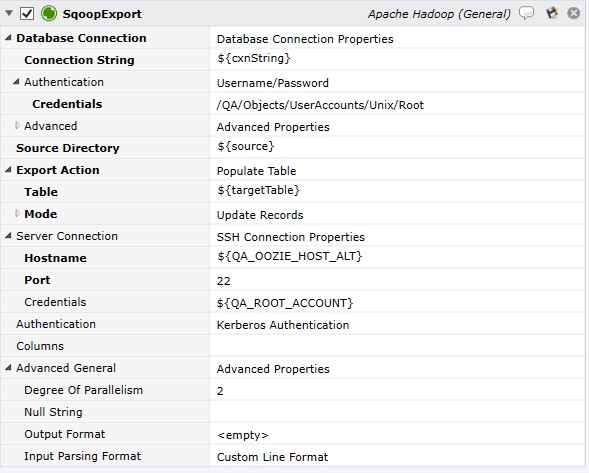Click the palette icon next to comment bubble
This screenshot has width=589, height=473.
tap(551, 13)
